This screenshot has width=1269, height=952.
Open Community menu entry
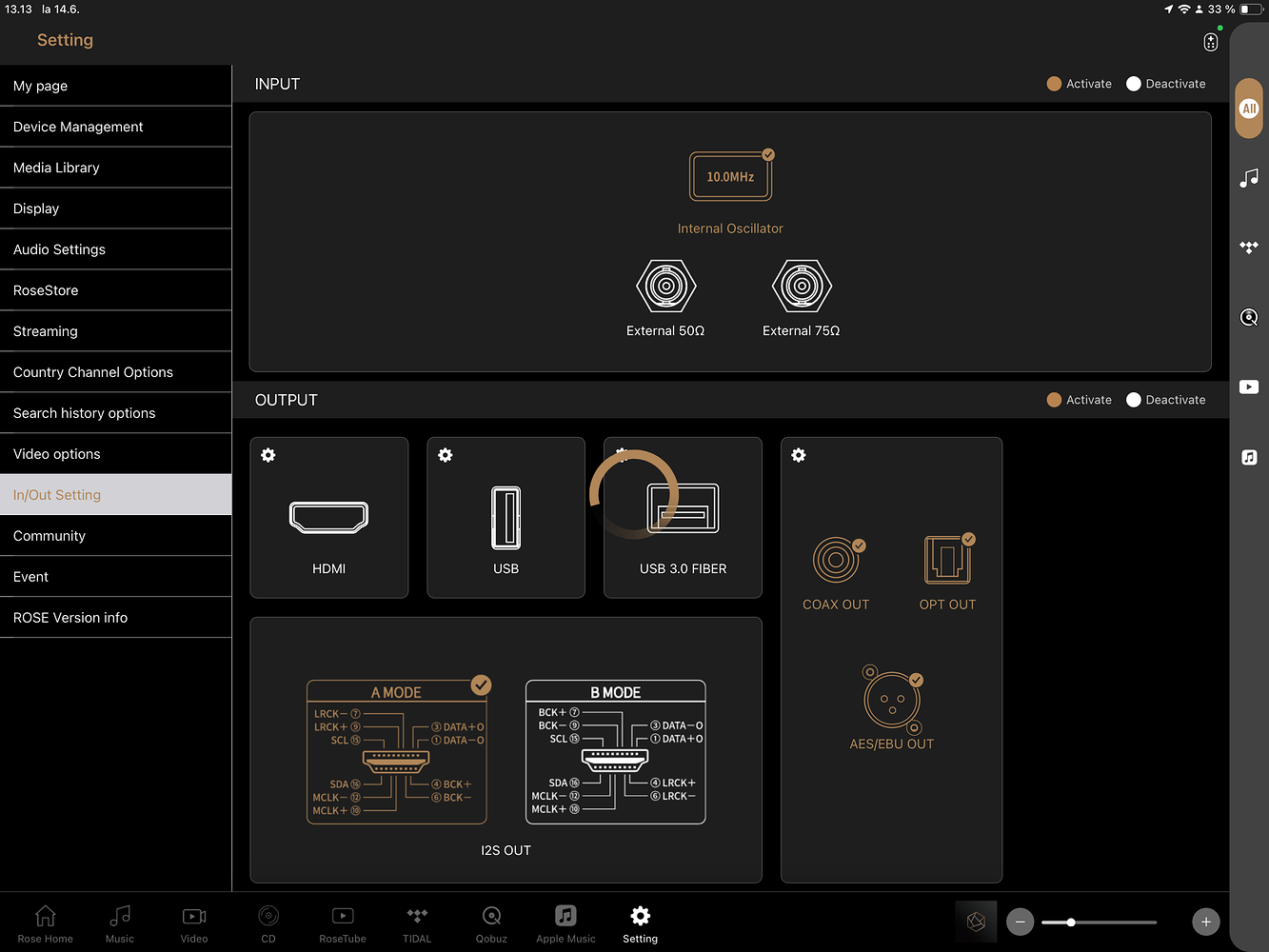pos(115,536)
